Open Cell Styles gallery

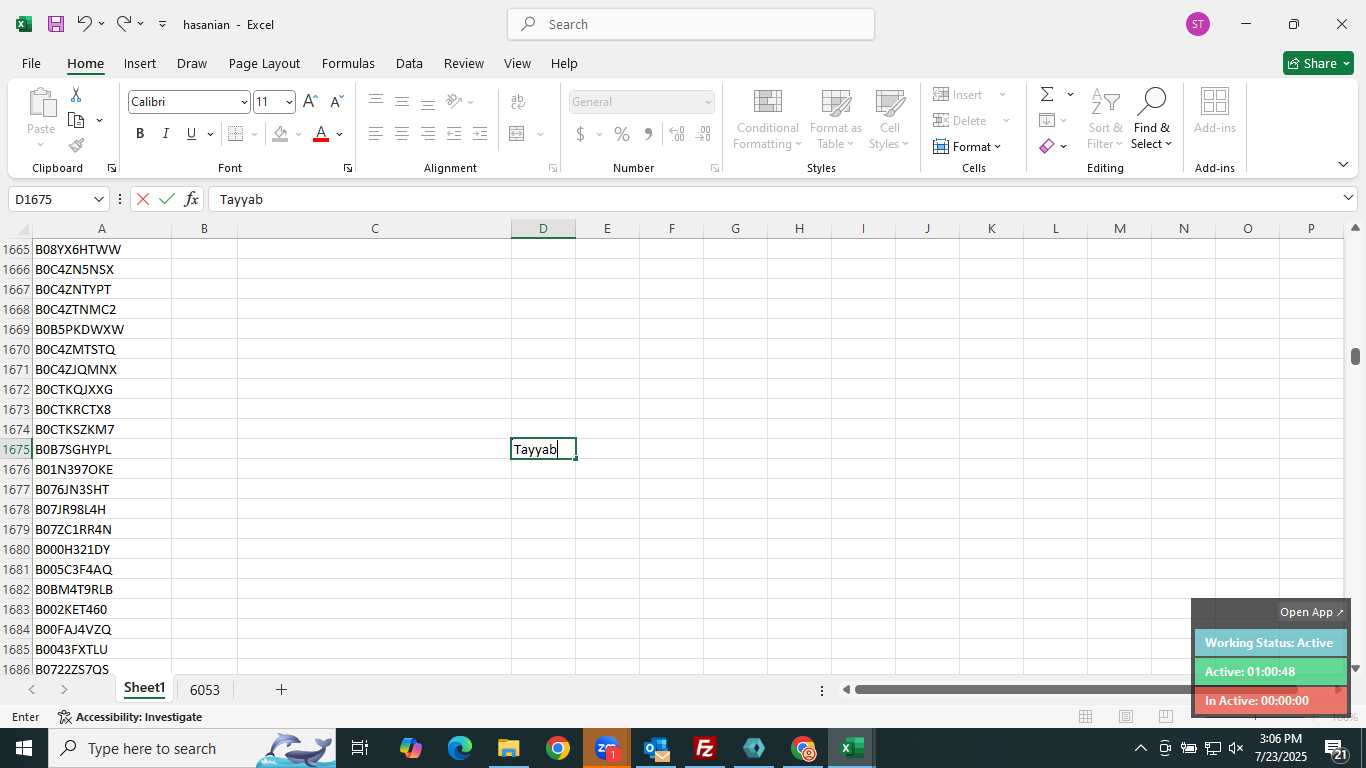(889, 120)
